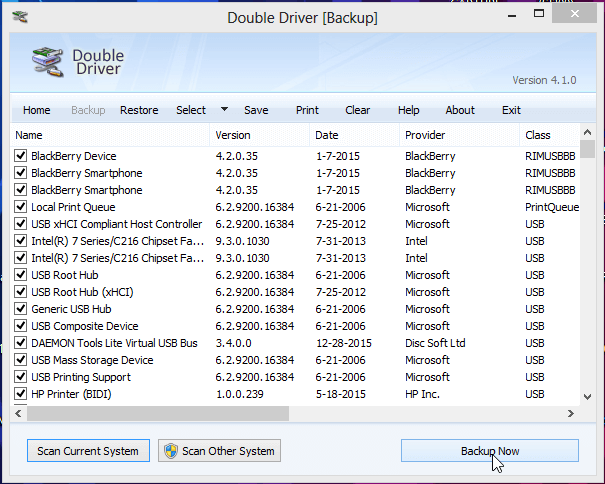Maximize the Double Driver window
The width and height of the screenshot is (605, 484).
539,14
